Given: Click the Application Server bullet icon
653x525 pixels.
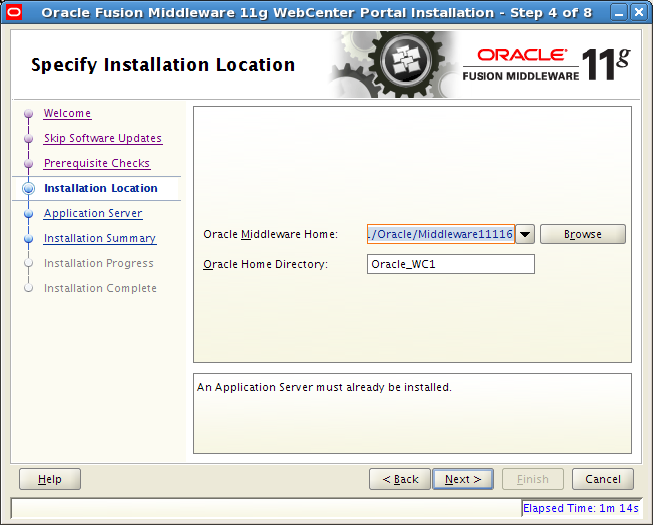Looking at the screenshot, I should tap(28, 214).
